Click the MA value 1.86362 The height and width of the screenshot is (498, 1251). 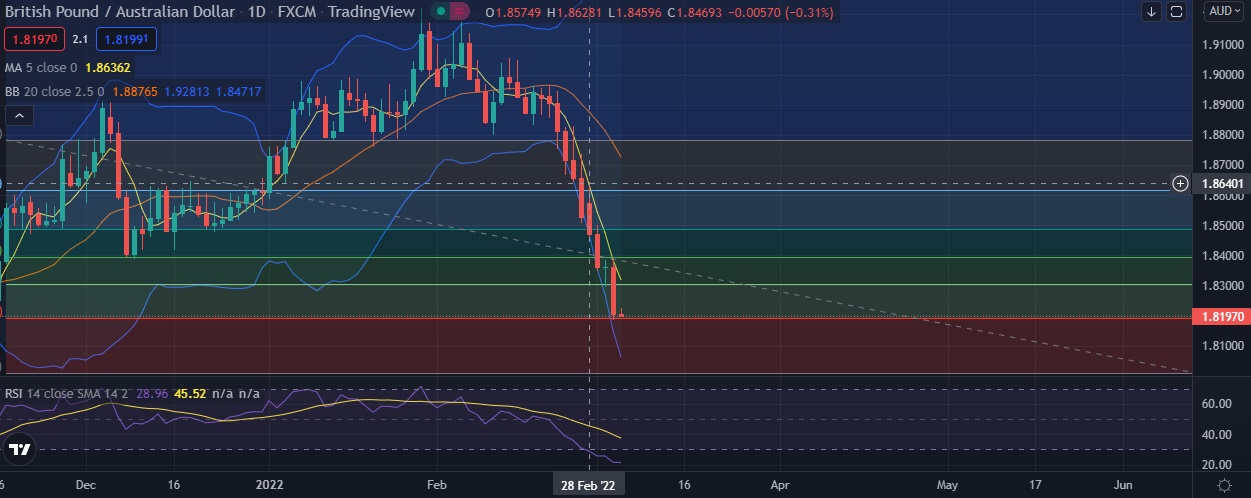click(x=108, y=68)
